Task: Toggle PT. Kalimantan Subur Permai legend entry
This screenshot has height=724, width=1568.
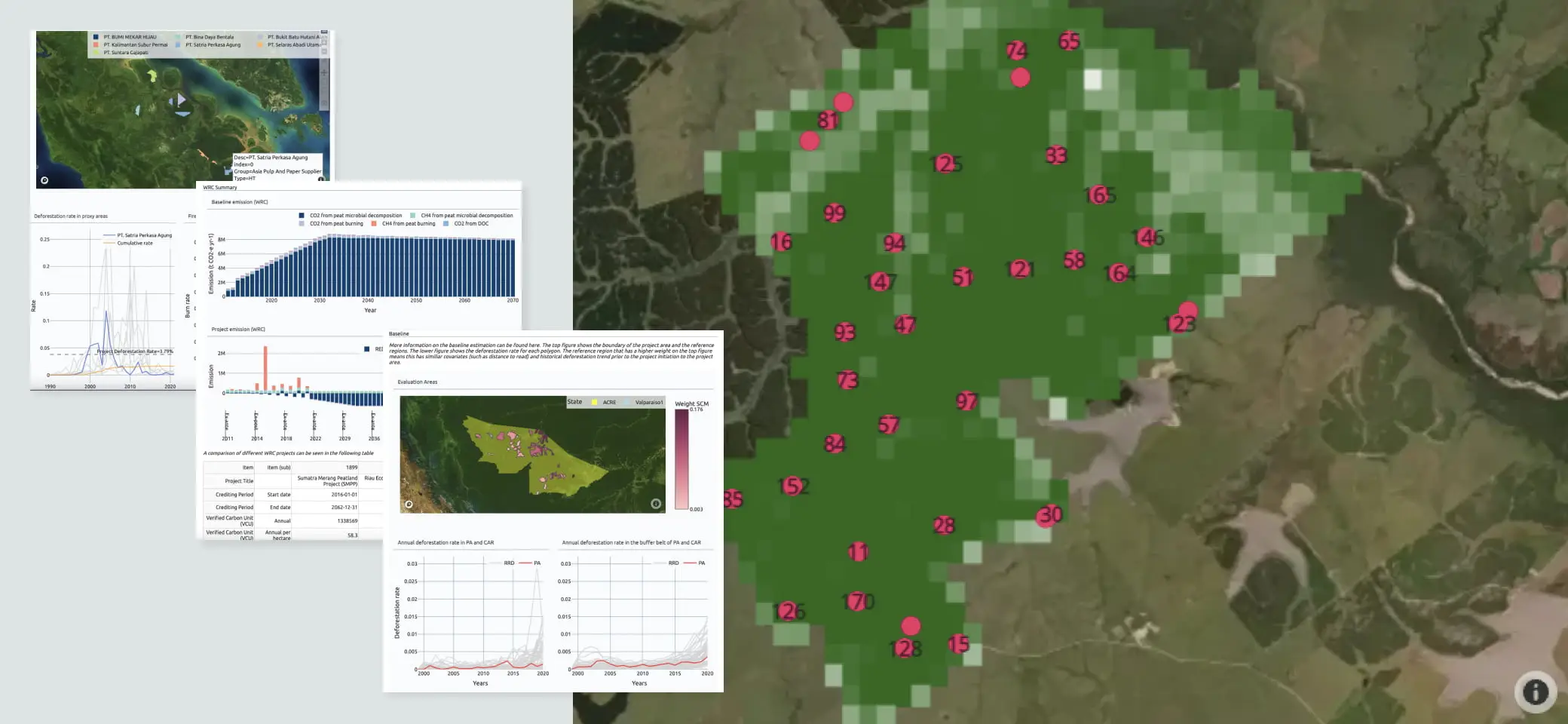Action: (x=130, y=44)
